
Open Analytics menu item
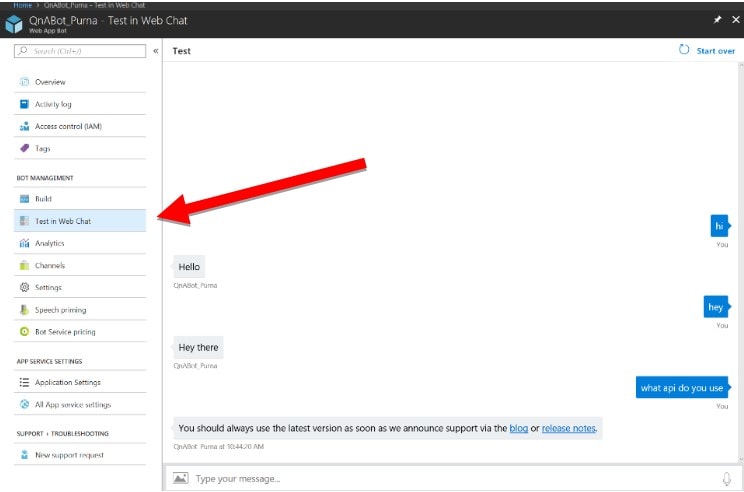point(80,243)
